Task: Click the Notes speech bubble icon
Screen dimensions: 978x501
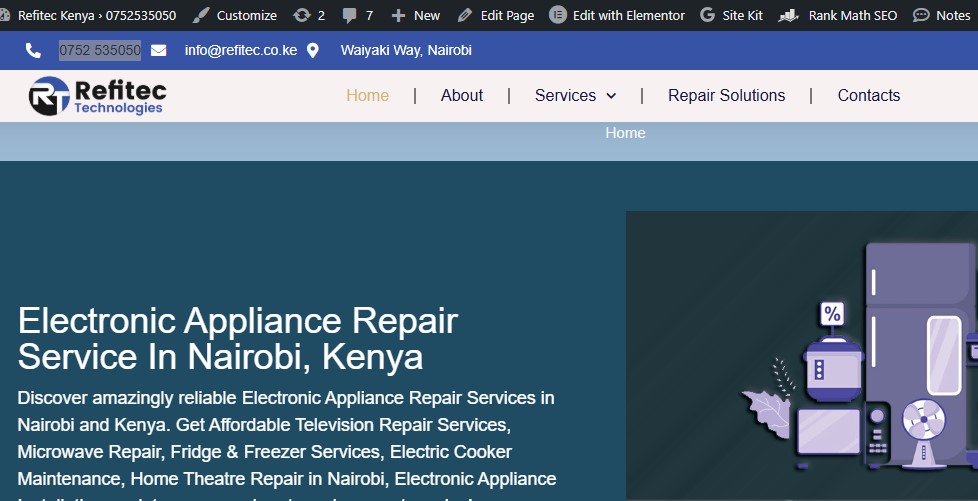Action: (x=921, y=15)
